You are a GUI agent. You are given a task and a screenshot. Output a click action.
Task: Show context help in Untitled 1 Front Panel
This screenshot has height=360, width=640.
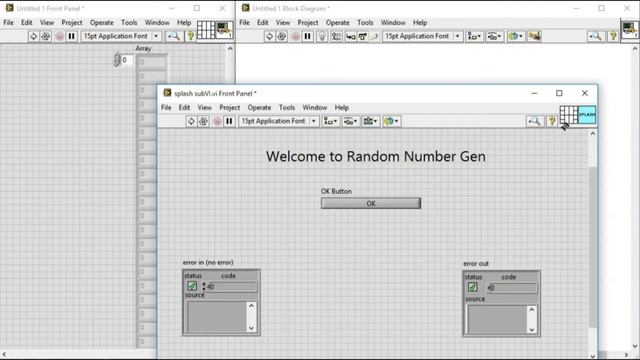pos(191,36)
